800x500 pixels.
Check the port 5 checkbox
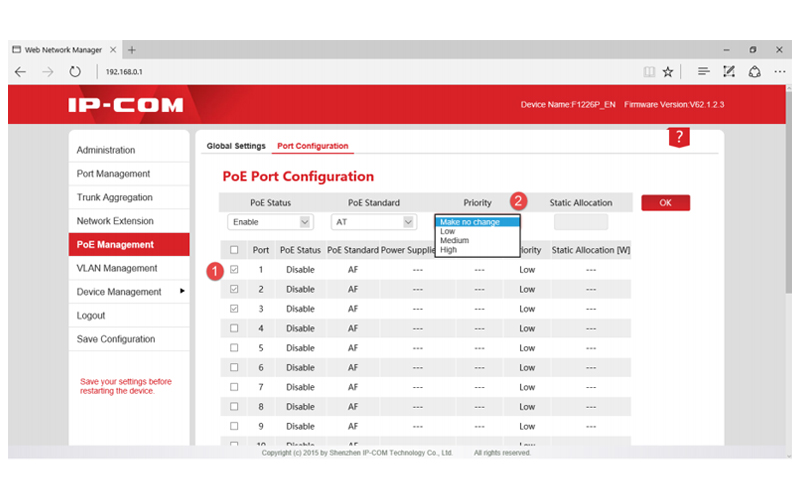(x=234, y=347)
